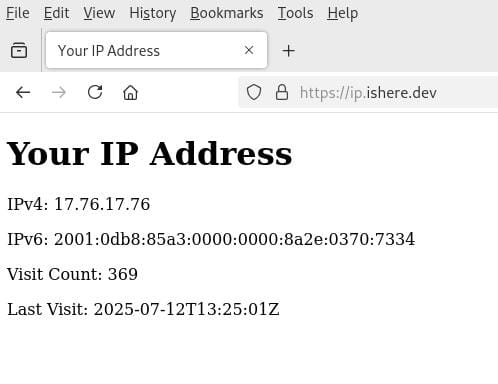Open the Help menu
The width and height of the screenshot is (498, 384).
[x=343, y=13]
